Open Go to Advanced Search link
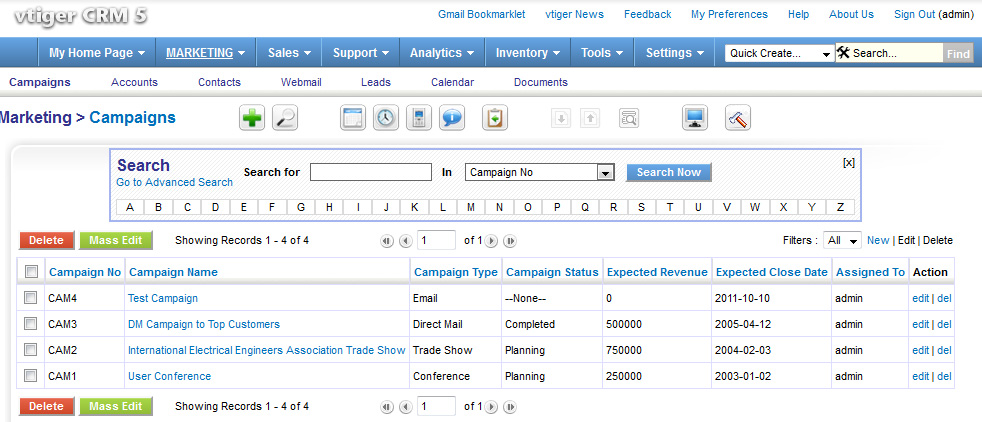Screen dimensions: 982x422 point(175,182)
